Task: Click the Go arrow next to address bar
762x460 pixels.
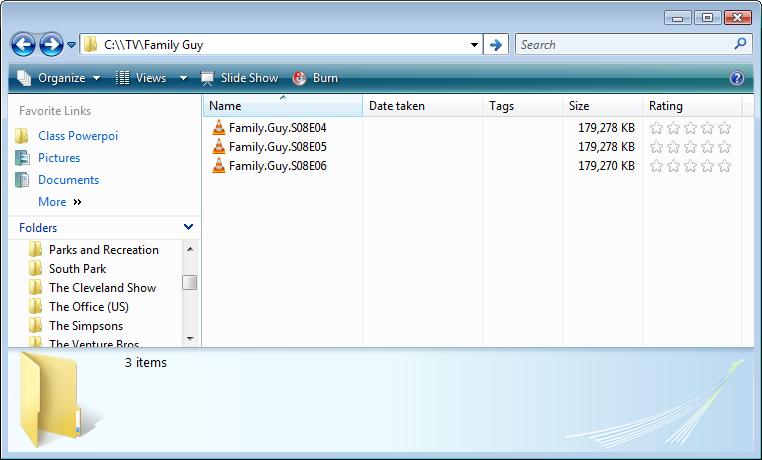Action: pos(496,45)
